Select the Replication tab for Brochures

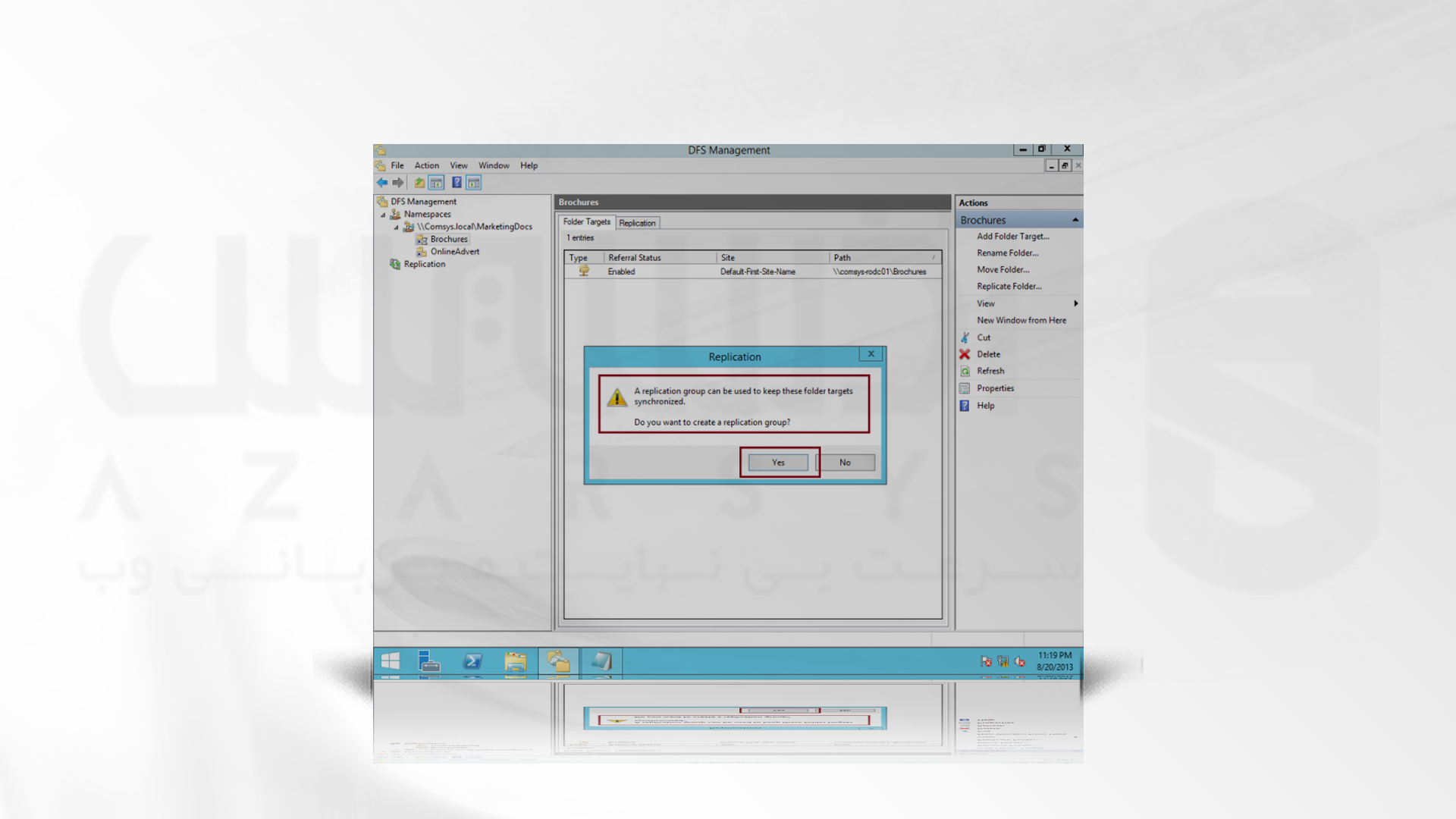pos(636,222)
